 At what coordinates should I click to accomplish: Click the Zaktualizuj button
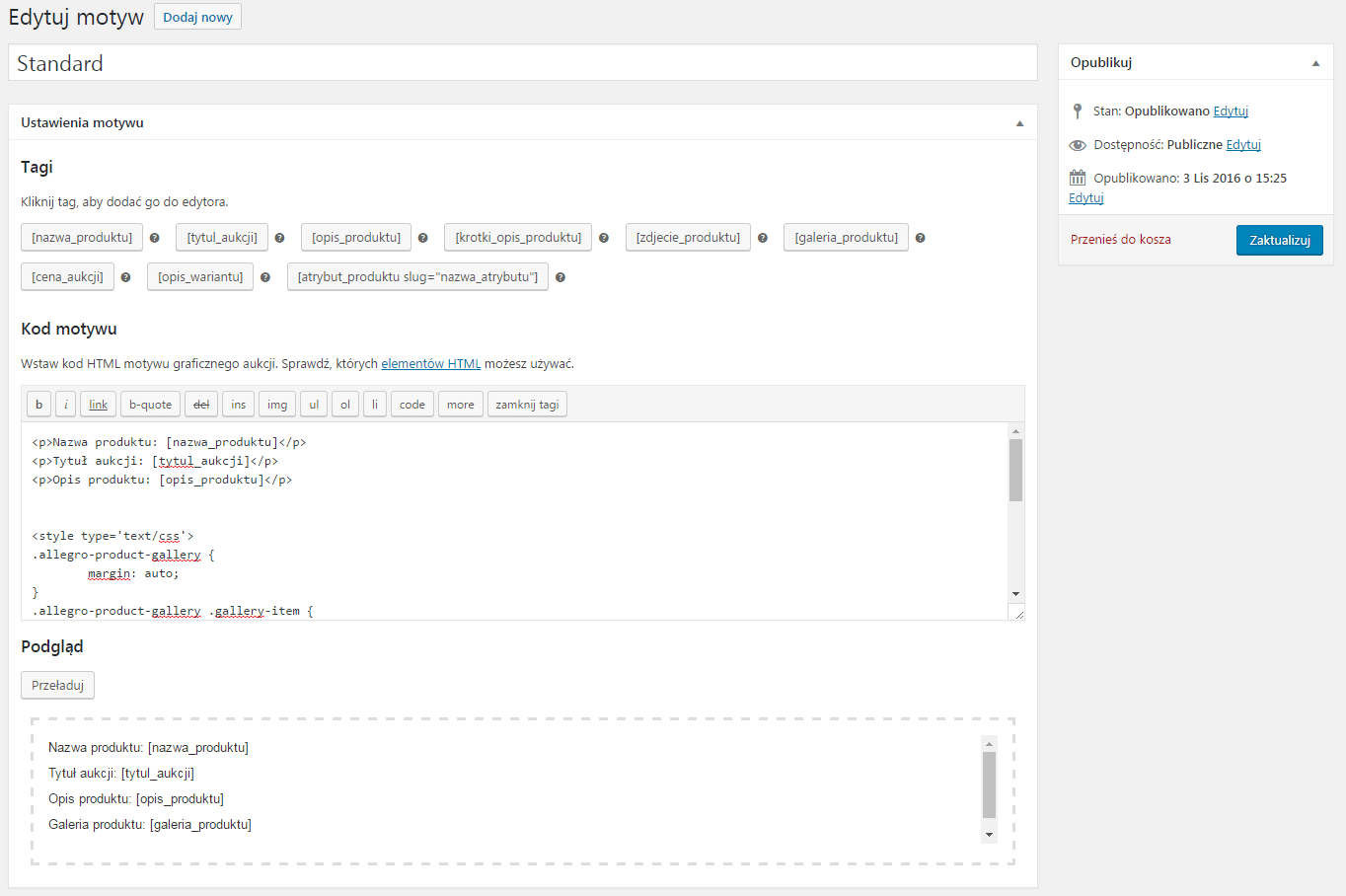[x=1280, y=240]
